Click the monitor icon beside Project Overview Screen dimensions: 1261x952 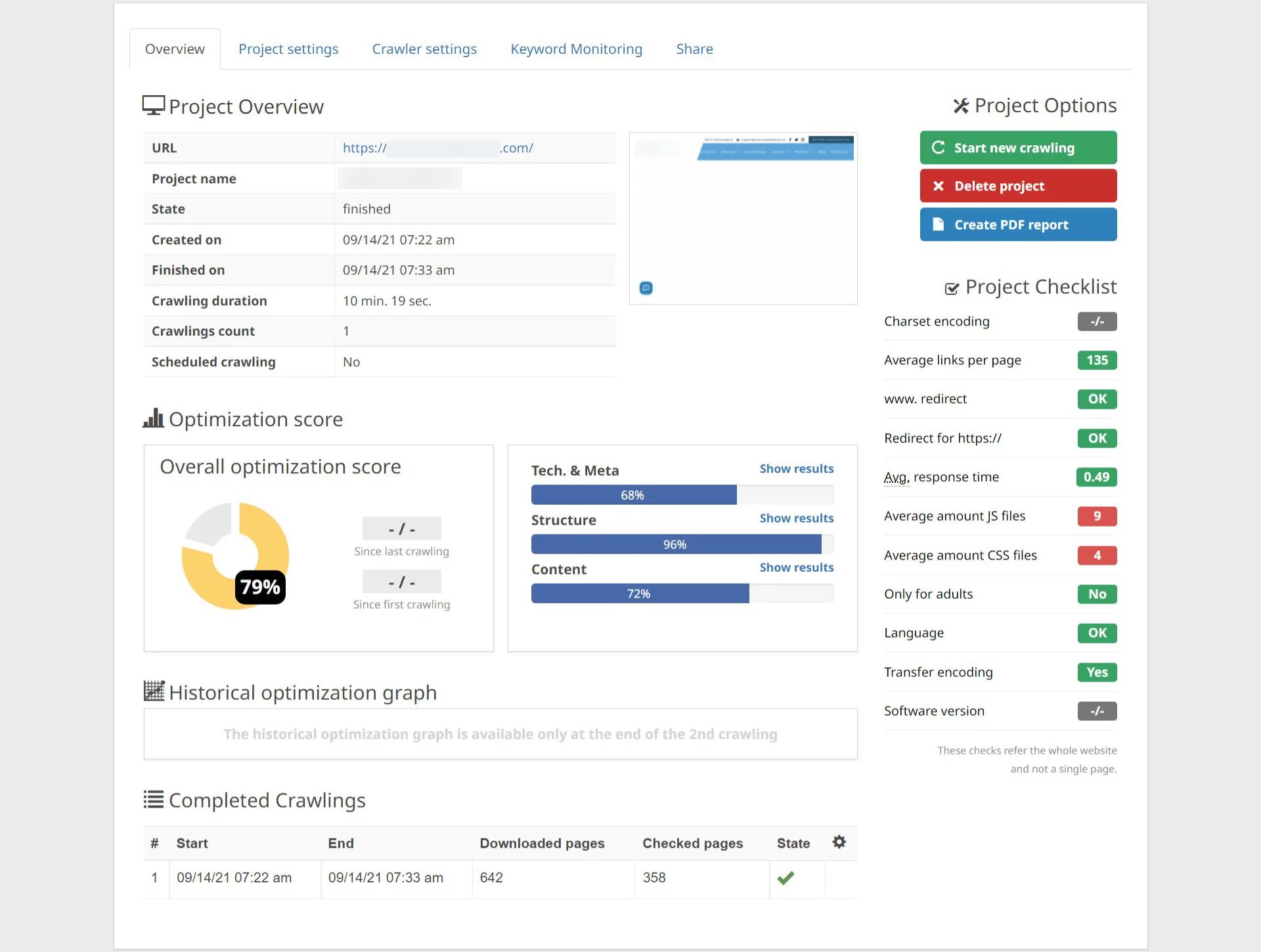(153, 106)
